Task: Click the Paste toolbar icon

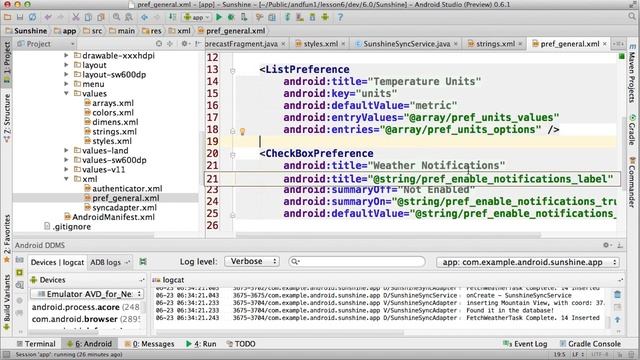Action: point(100,17)
